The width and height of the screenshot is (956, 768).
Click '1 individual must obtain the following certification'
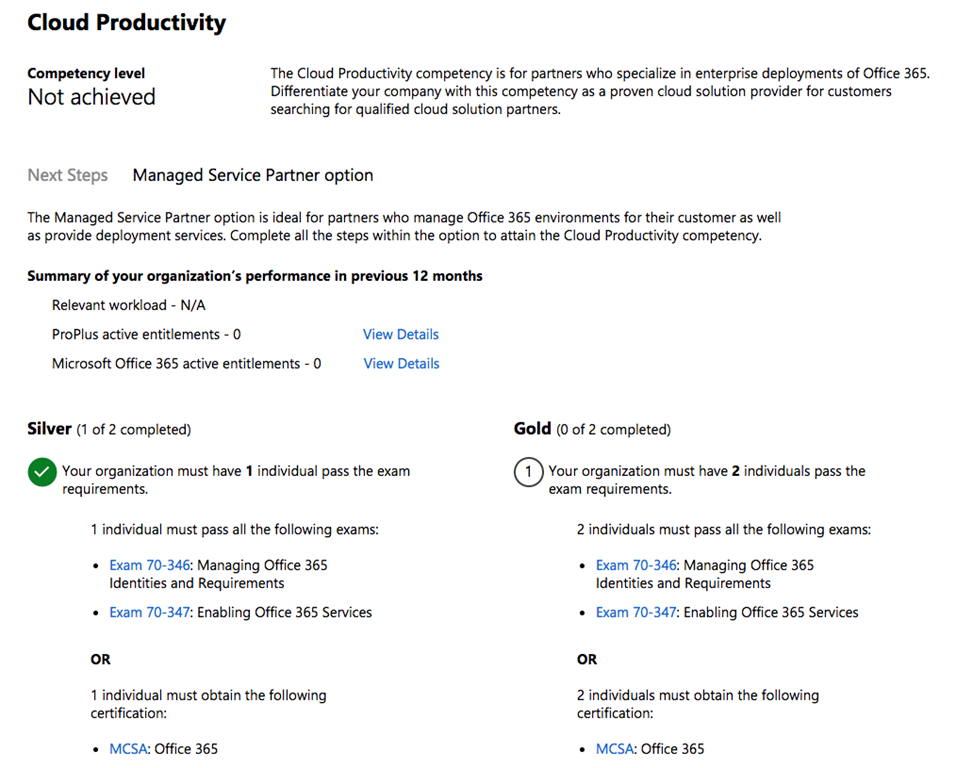click(x=209, y=704)
